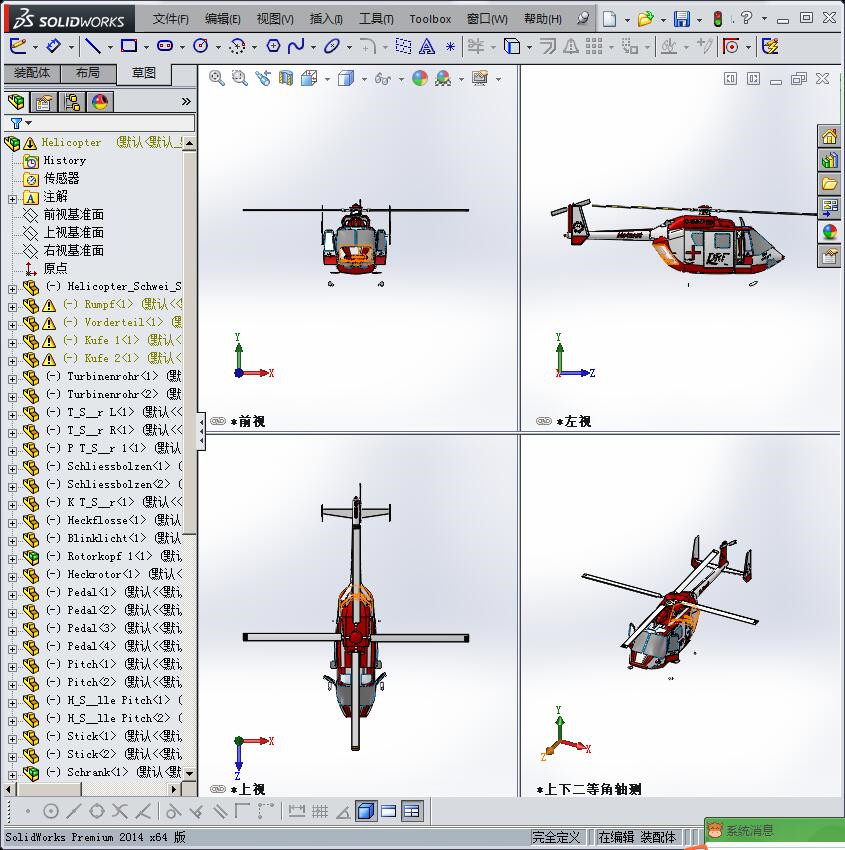
Task: Collapse the feature manager panel handle
Action: [x=202, y=431]
